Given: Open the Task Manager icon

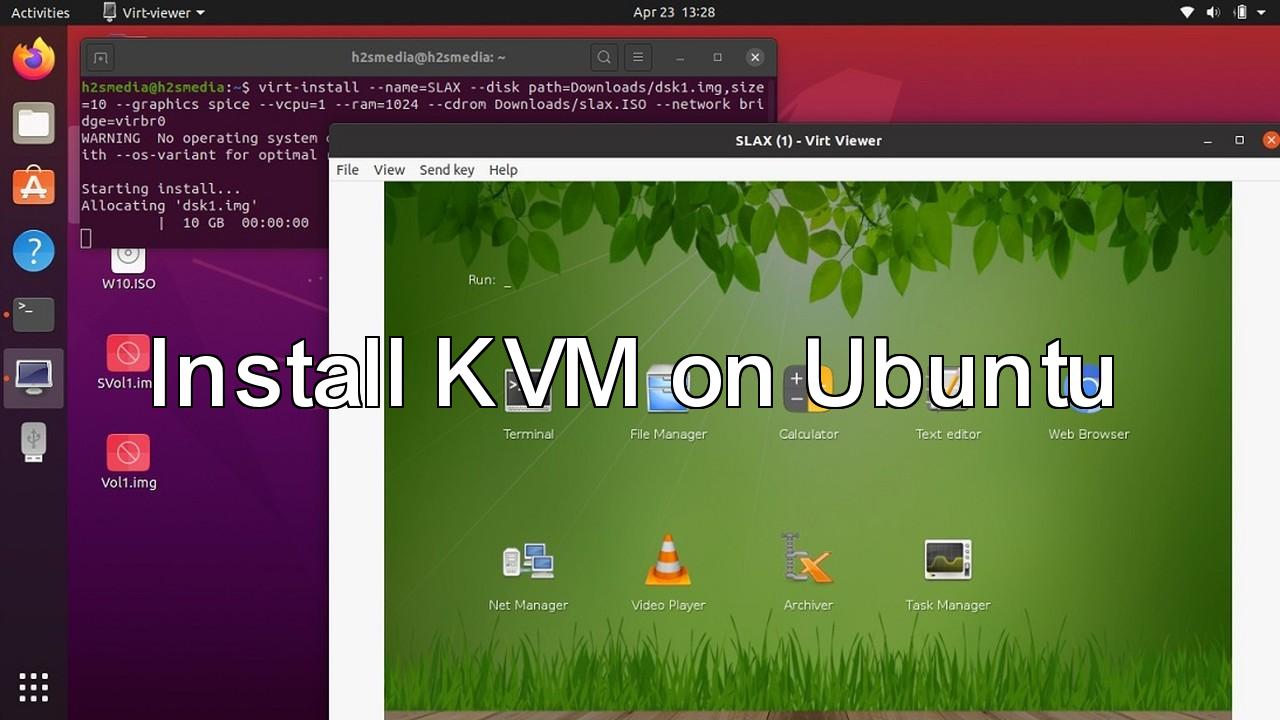Looking at the screenshot, I should [947, 562].
